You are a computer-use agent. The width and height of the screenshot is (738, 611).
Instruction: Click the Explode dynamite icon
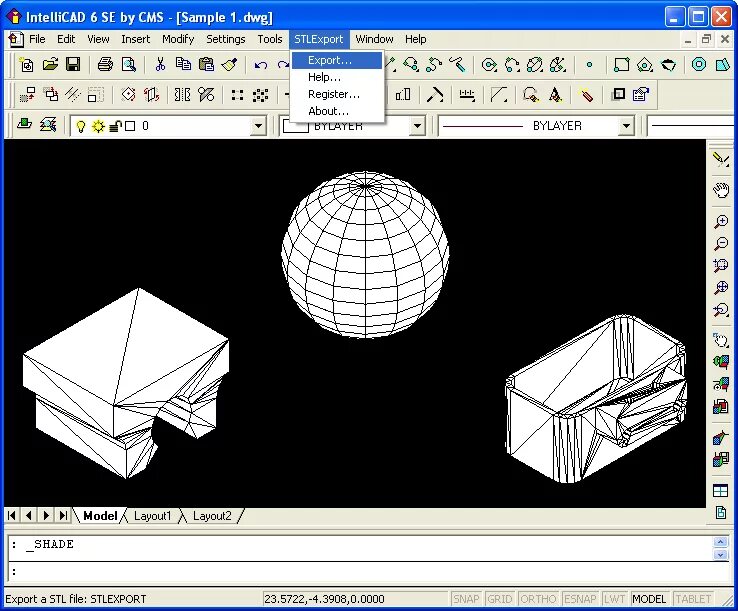[x=586, y=95]
